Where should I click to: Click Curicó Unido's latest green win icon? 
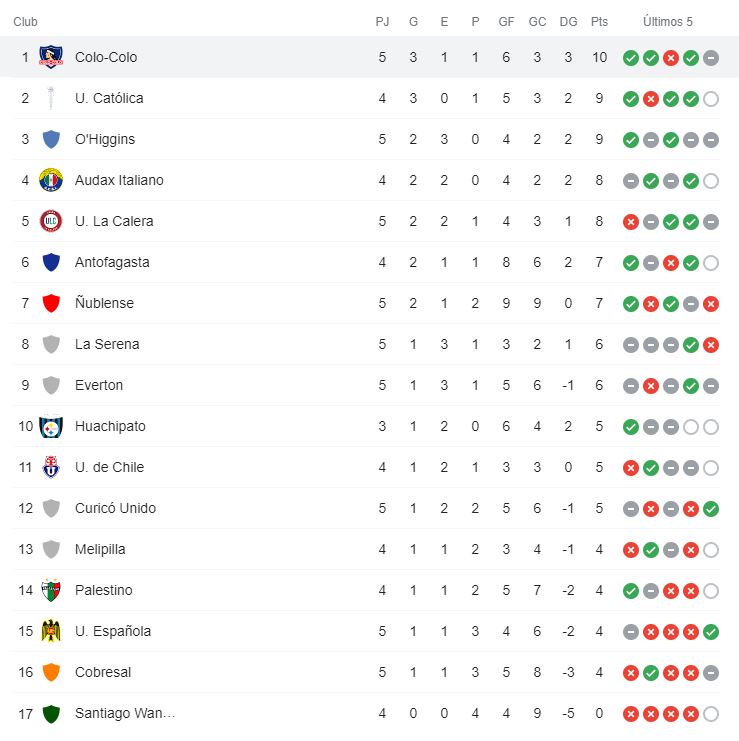tap(711, 509)
